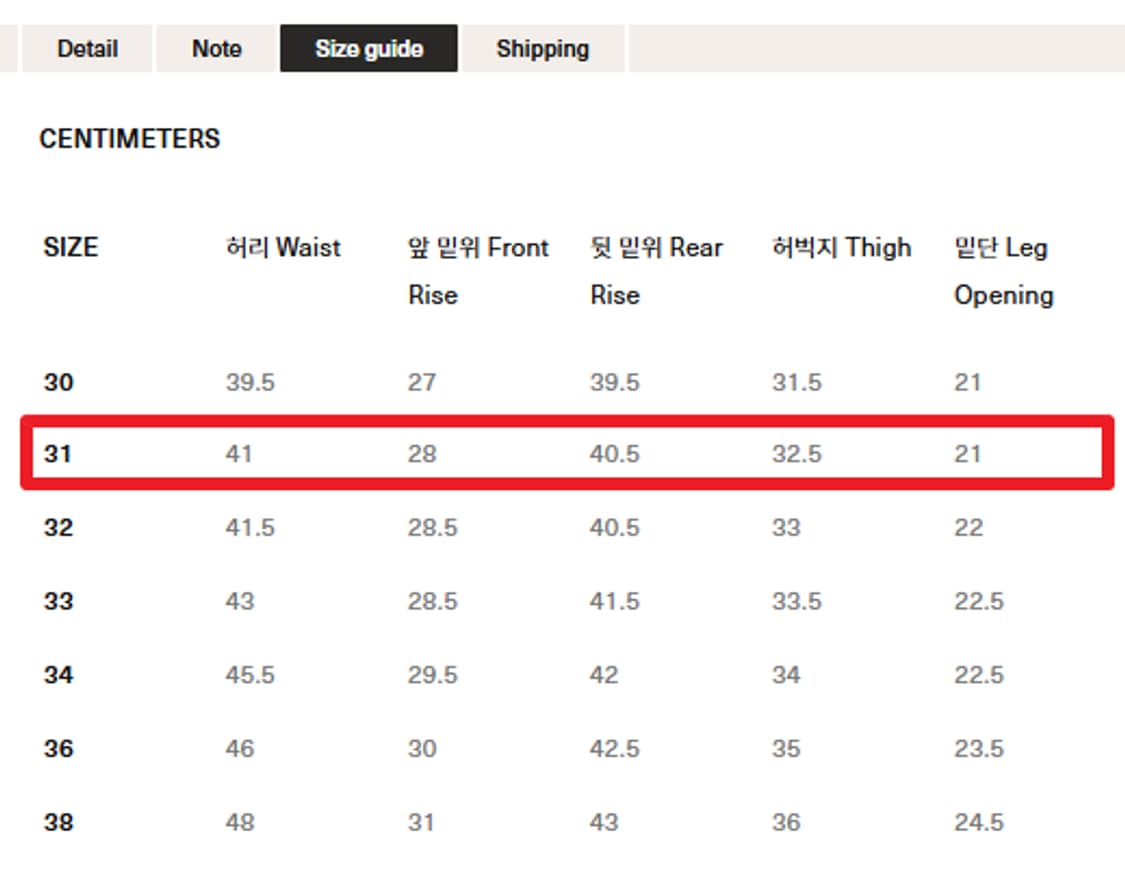The width and height of the screenshot is (1125, 874).
Task: Click the 허벅지 Thigh column header
Action: tap(842, 248)
